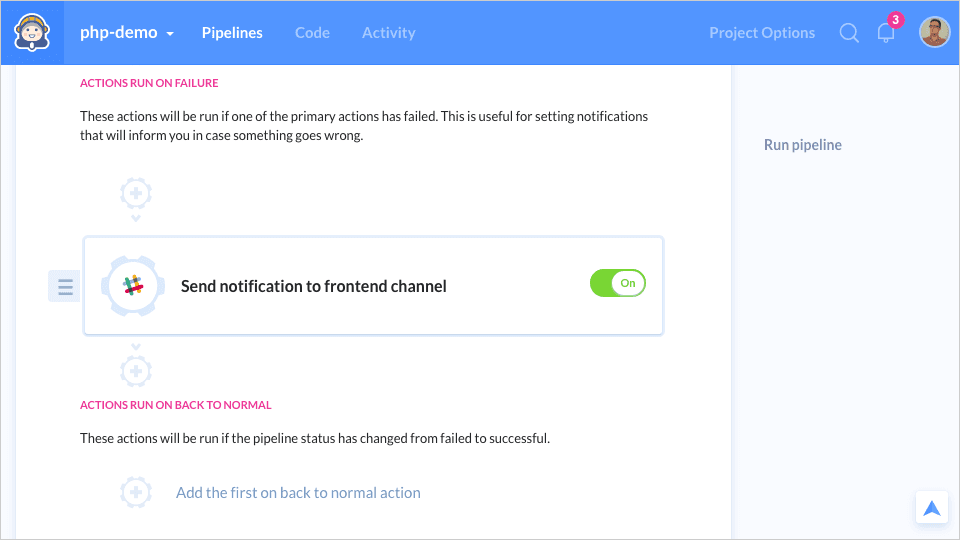Switch to the Code tab
The height and width of the screenshot is (540, 960).
tap(312, 33)
